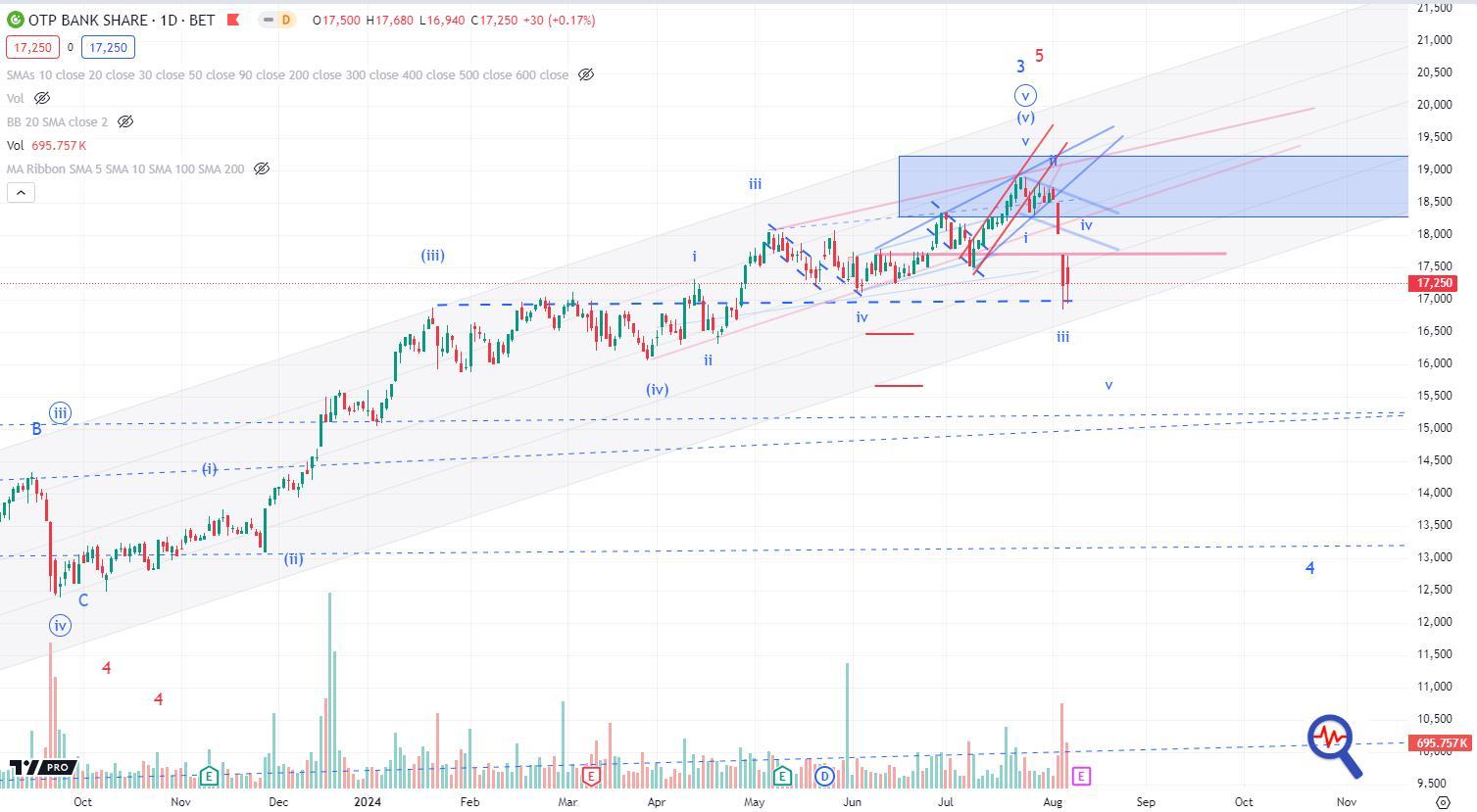1477x812 pixels.
Task: Click the blue buy price 17,250 button
Action: (x=108, y=47)
